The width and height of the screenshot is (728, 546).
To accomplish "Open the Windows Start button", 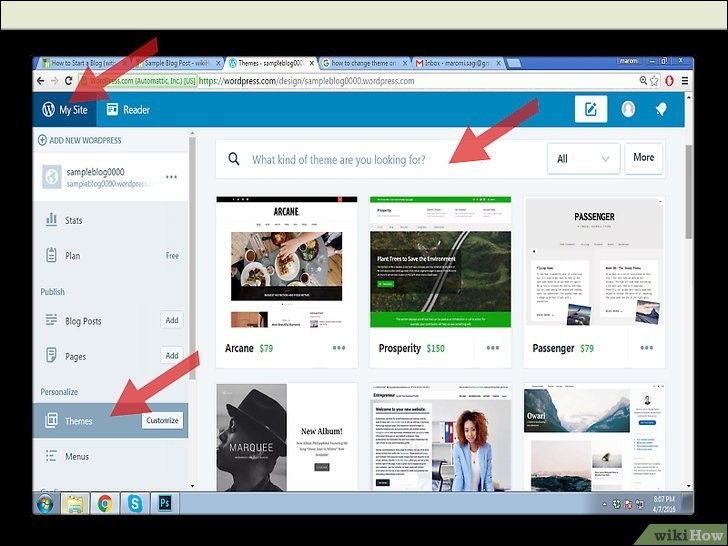I will tap(45, 504).
